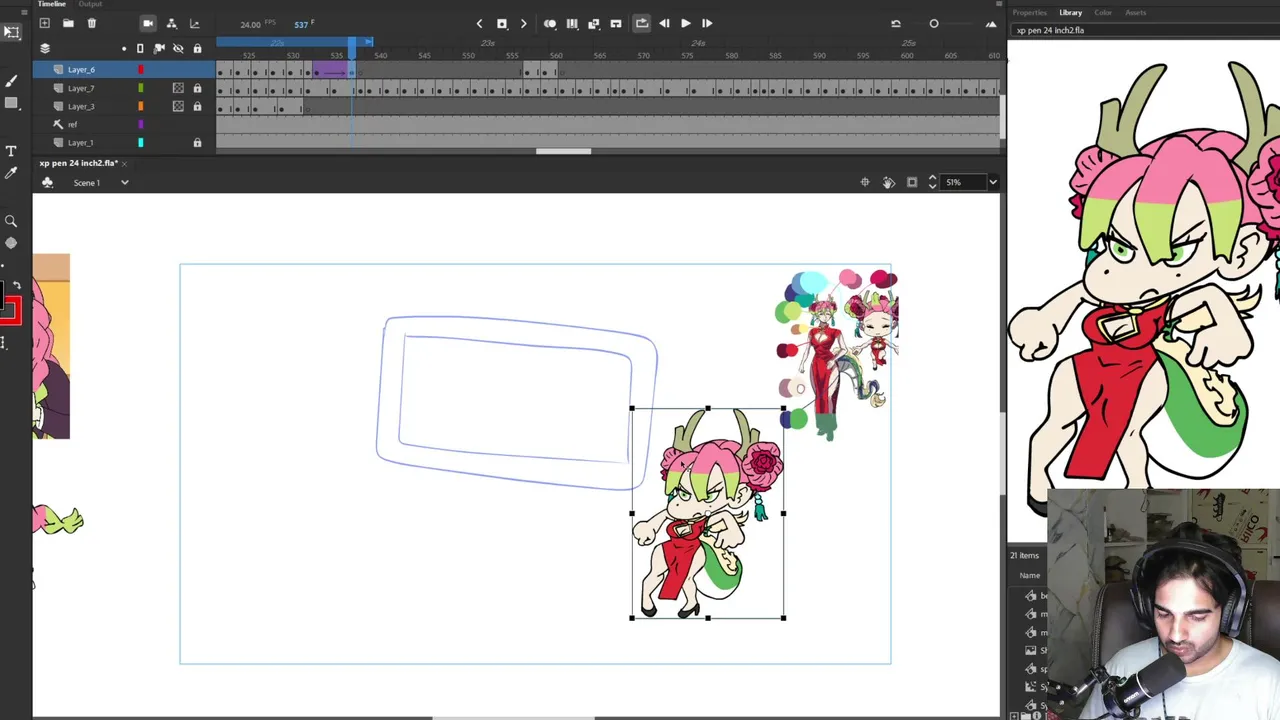The height and width of the screenshot is (720, 1280).
Task: Open the Properties tab
Action: coord(1029,12)
